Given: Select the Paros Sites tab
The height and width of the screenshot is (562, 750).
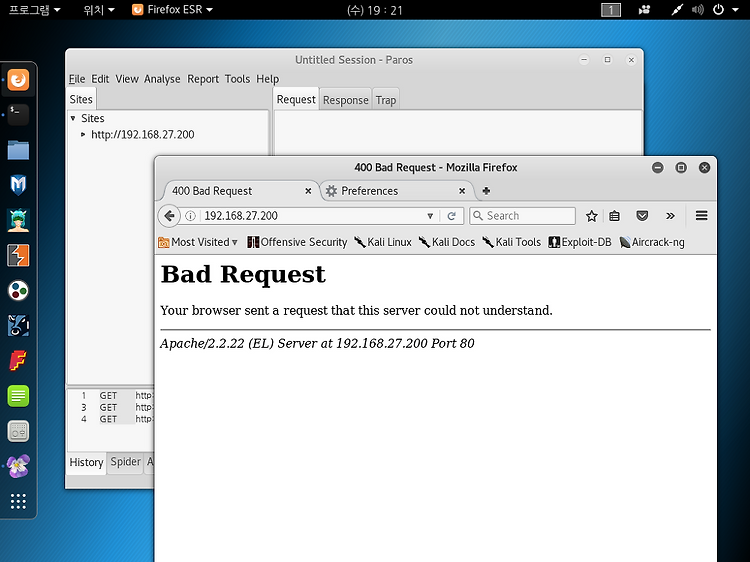Looking at the screenshot, I should [x=81, y=99].
